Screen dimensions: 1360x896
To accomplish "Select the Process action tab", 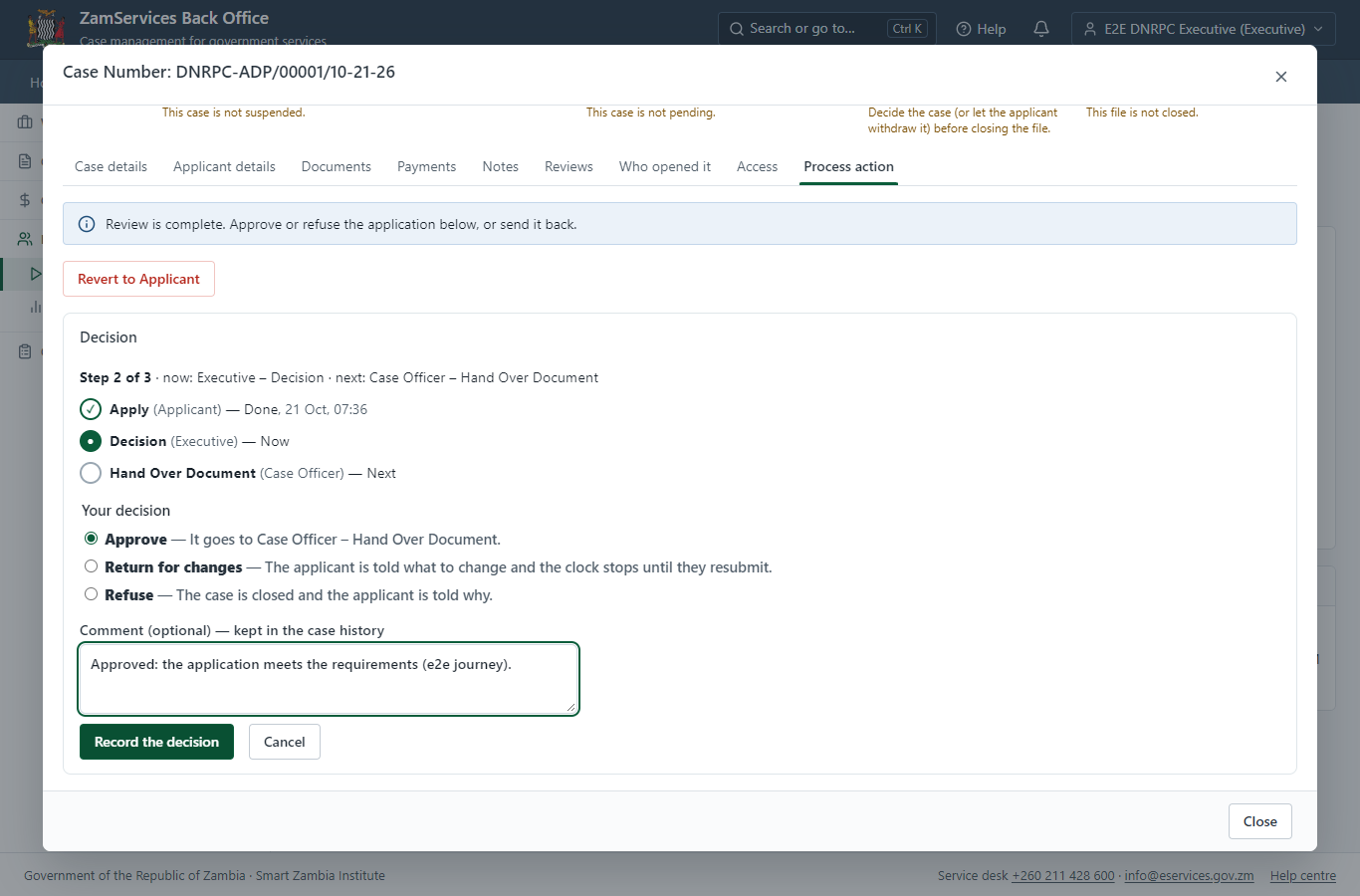I will click(x=849, y=166).
